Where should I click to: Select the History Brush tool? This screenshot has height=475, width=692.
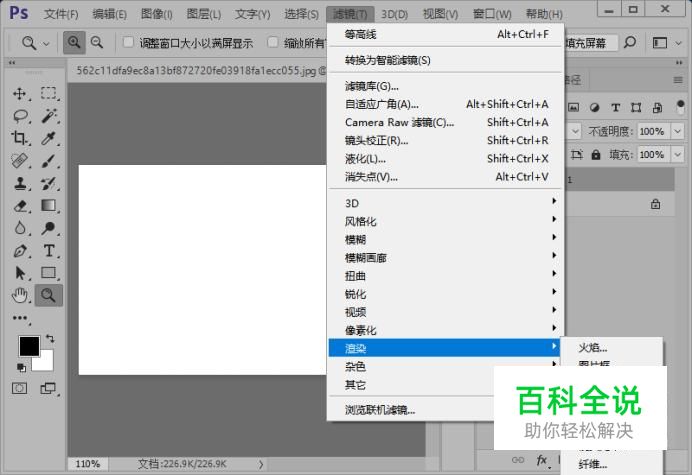coord(48,183)
